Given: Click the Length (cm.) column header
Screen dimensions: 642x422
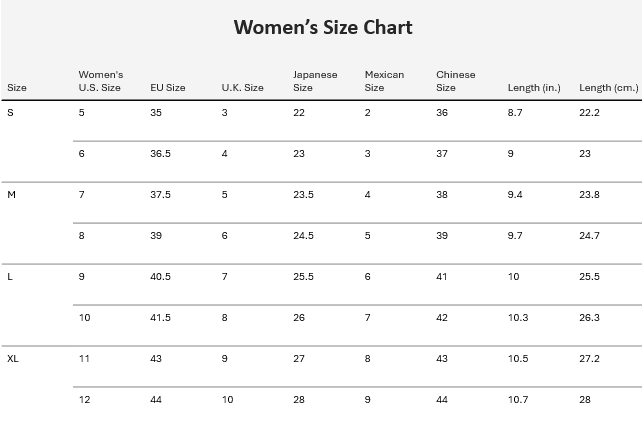Looking at the screenshot, I should 608,88.
